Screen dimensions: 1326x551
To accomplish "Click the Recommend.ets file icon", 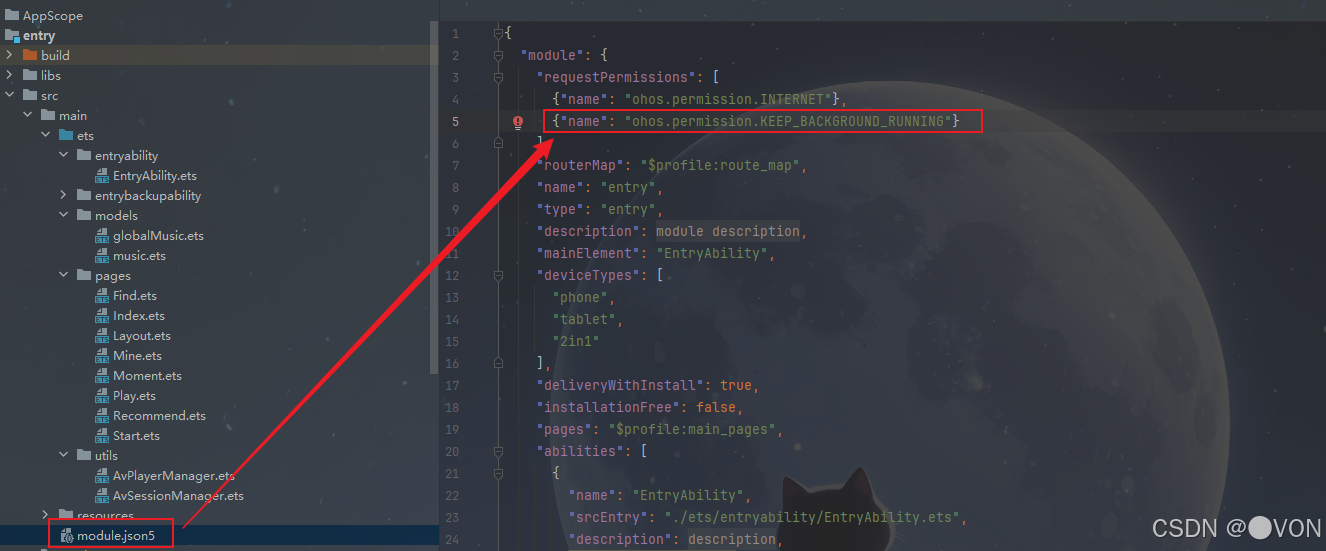I will point(102,416).
